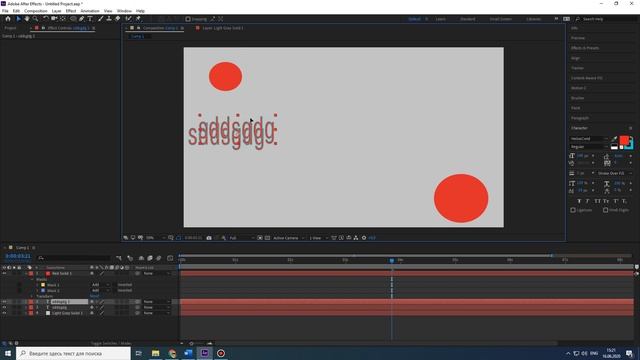Open After Effects from Windows taskbar
The image size is (640, 360).
[204, 353]
